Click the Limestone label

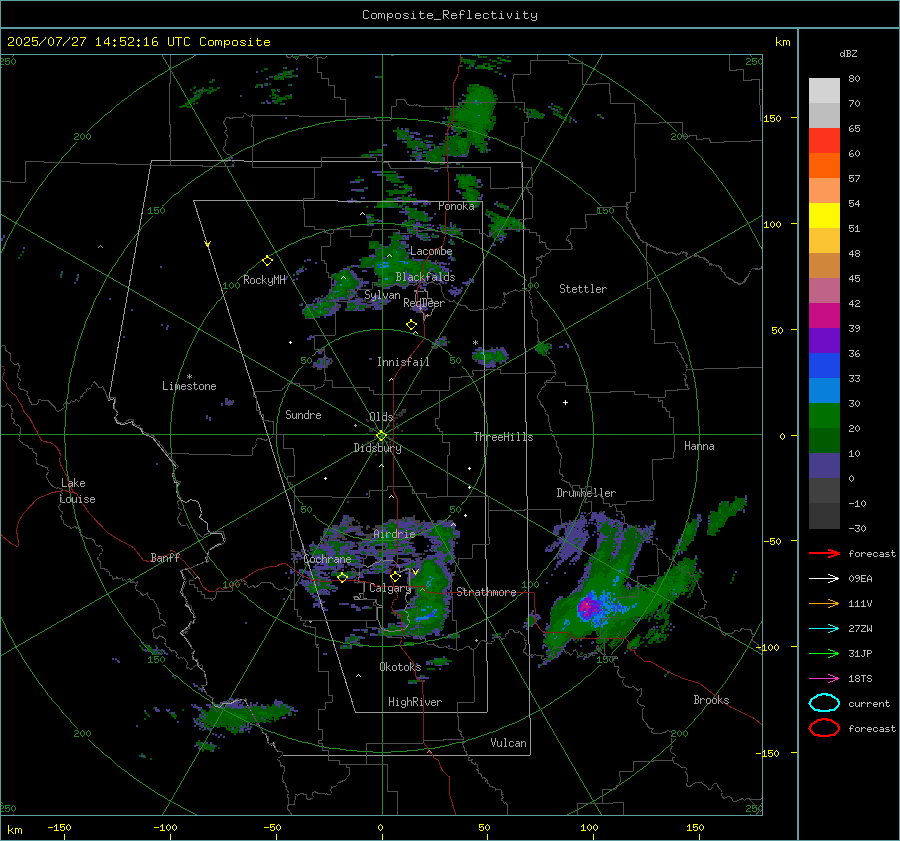tap(189, 386)
